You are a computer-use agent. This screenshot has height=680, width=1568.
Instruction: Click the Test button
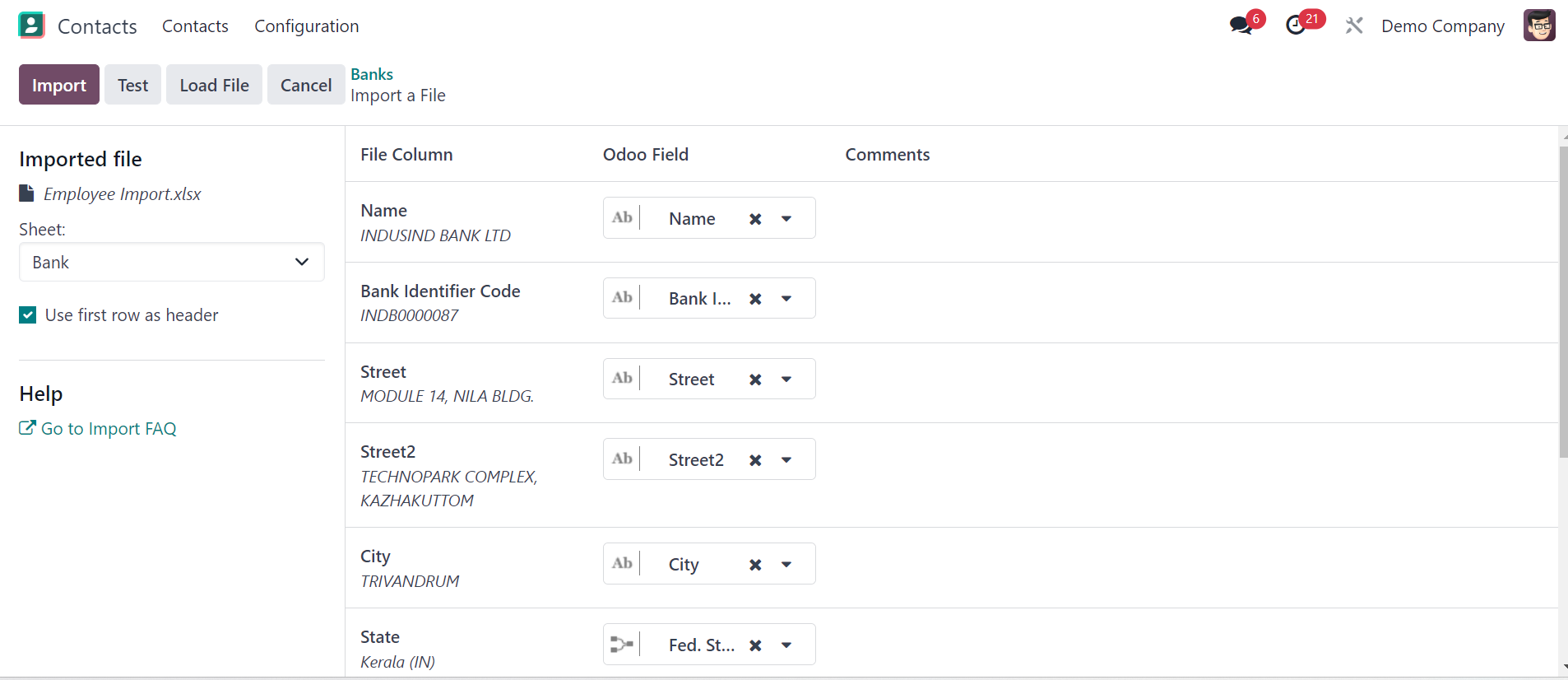click(132, 85)
